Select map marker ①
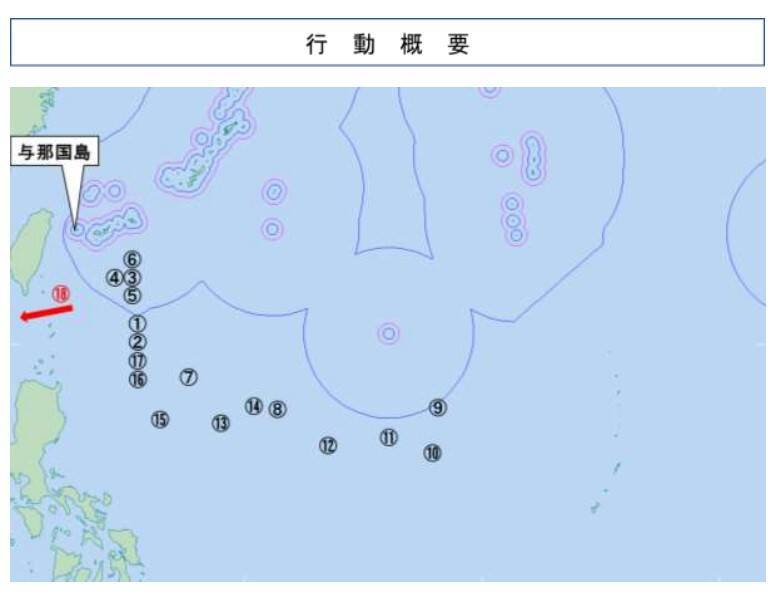Screen dimensions: 773x597 (x=138, y=324)
